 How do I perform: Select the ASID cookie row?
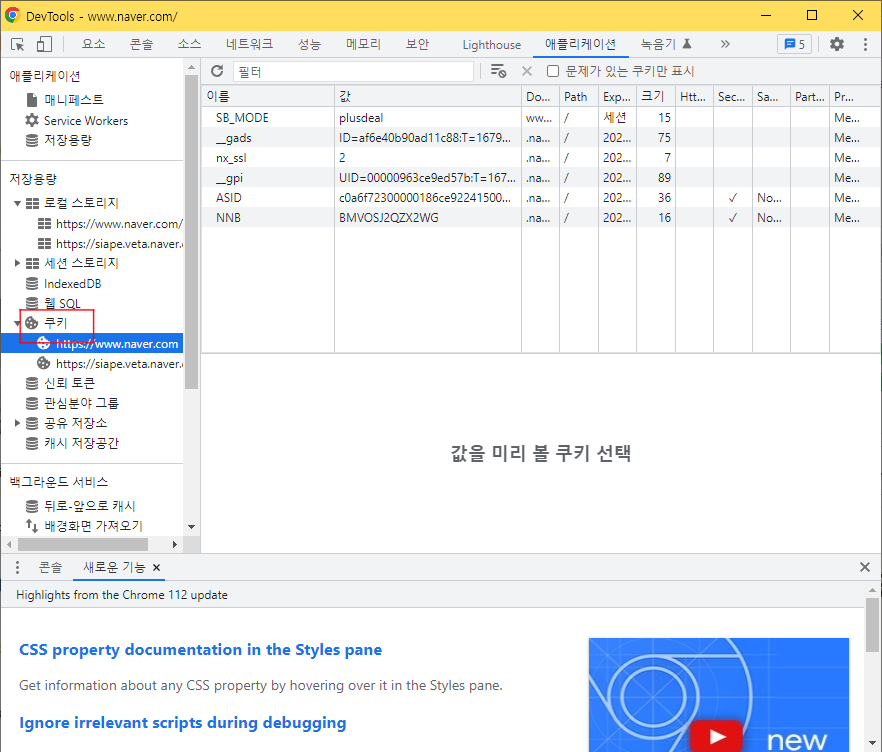[x=541, y=197]
